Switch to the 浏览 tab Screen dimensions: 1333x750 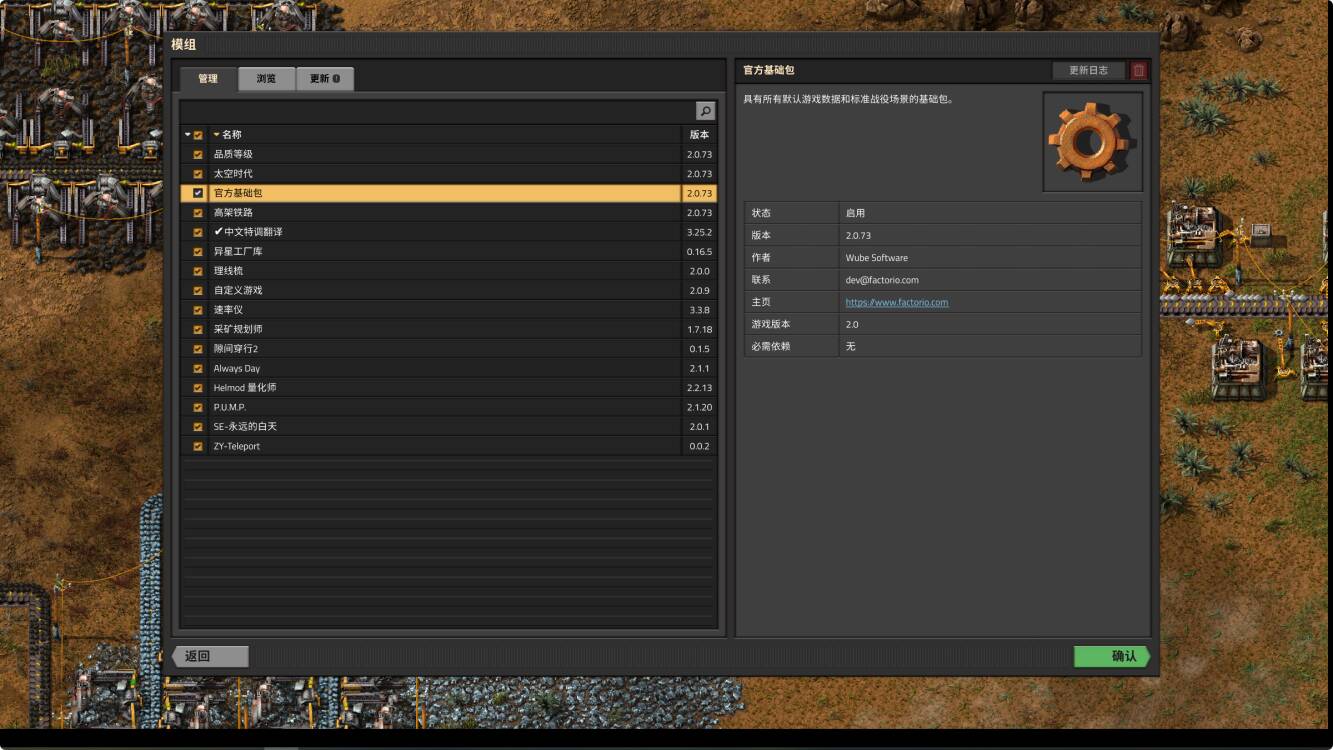pyautogui.click(x=266, y=79)
